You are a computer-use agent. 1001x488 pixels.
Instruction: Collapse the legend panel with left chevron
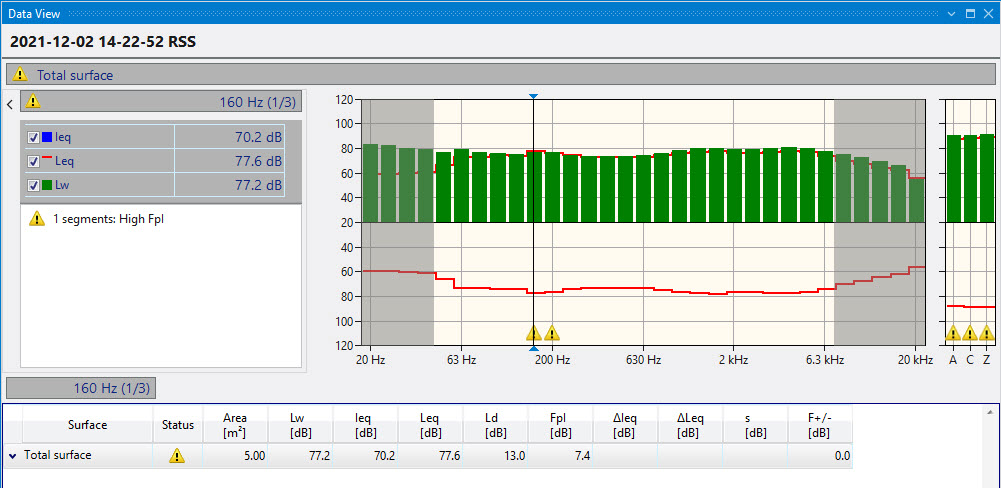(x=10, y=103)
